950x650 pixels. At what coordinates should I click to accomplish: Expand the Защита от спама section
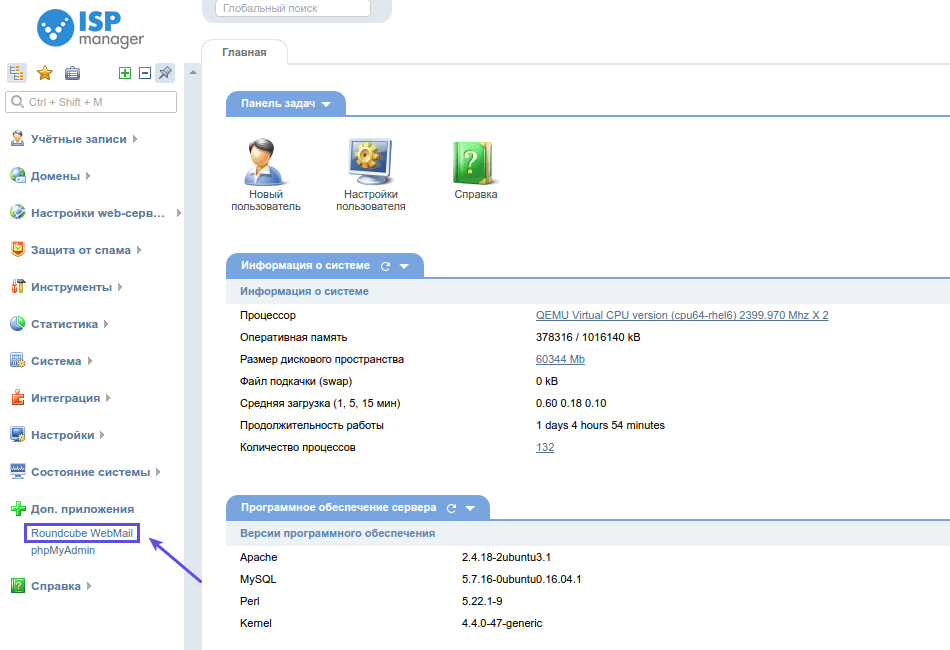pyautogui.click(x=139, y=250)
